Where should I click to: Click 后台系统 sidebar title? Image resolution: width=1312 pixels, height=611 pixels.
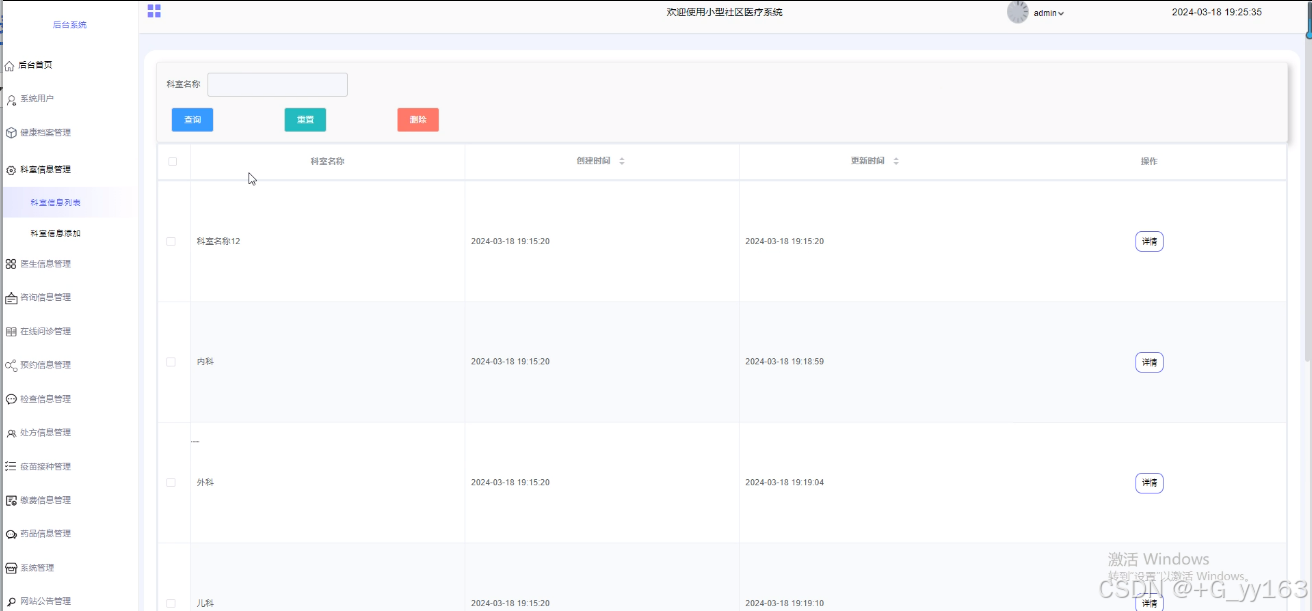(x=70, y=25)
